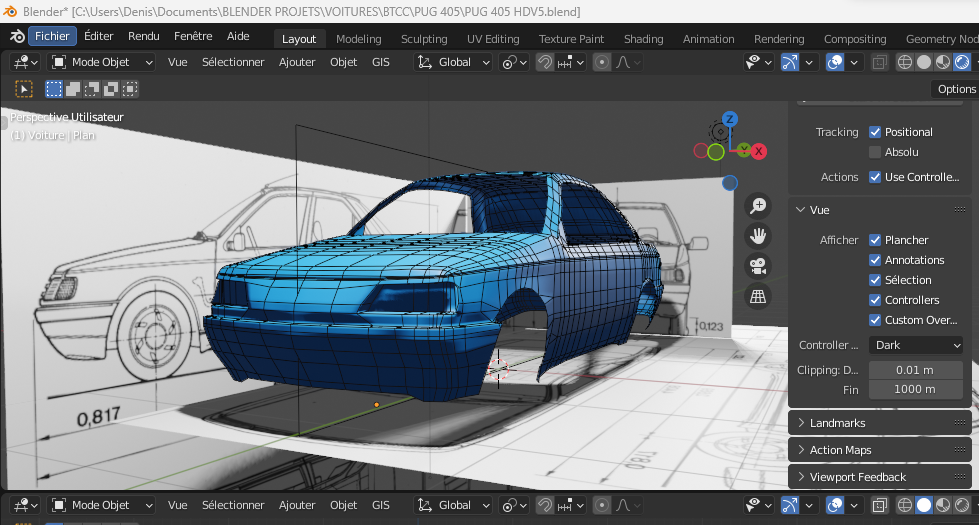The height and width of the screenshot is (525, 979).
Task: Switch top viewport to Rendered shading
Action: pyautogui.click(x=962, y=62)
